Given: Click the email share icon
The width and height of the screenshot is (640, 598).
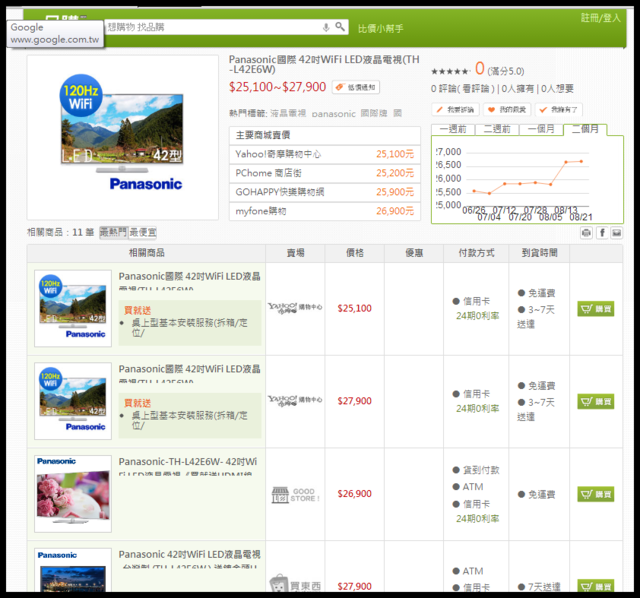Looking at the screenshot, I should tap(617, 233).
